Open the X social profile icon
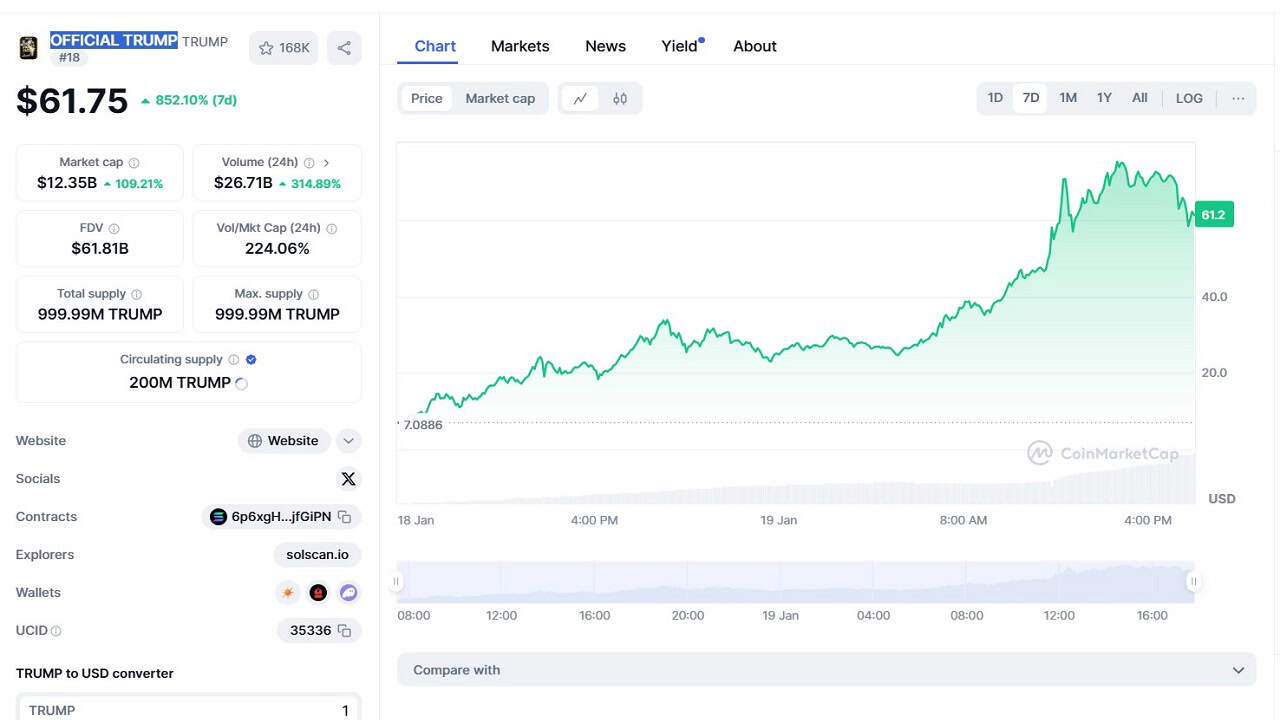Screen dimensions: 1280x720 pyautogui.click(x=348, y=479)
